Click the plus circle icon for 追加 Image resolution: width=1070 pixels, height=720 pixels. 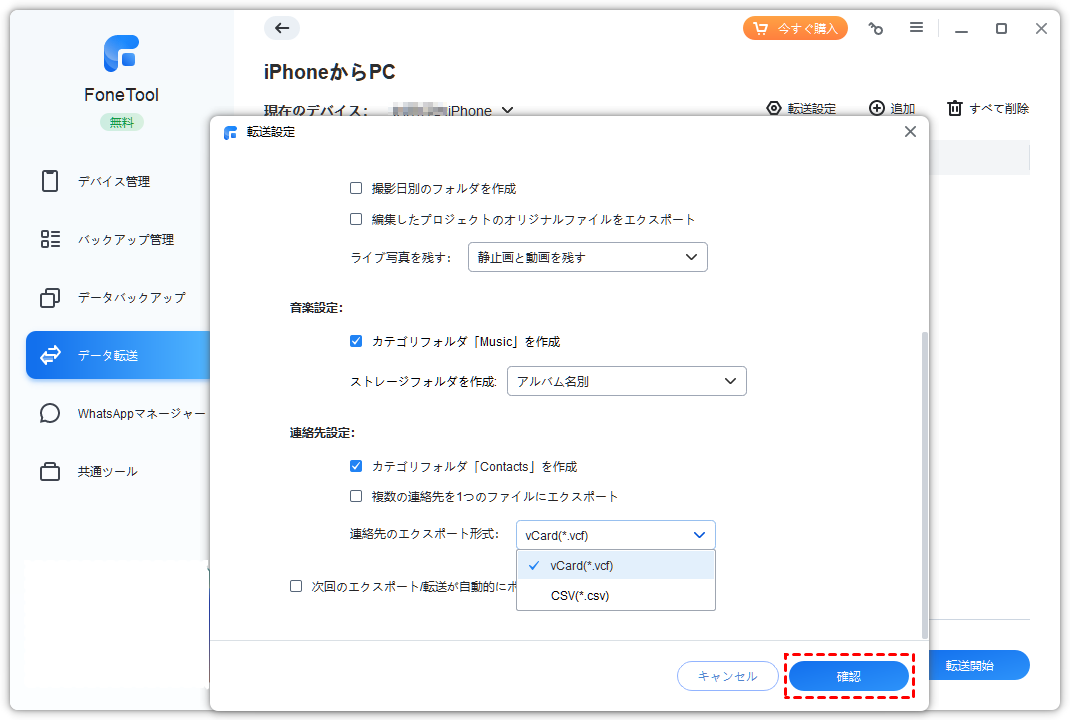[x=877, y=108]
